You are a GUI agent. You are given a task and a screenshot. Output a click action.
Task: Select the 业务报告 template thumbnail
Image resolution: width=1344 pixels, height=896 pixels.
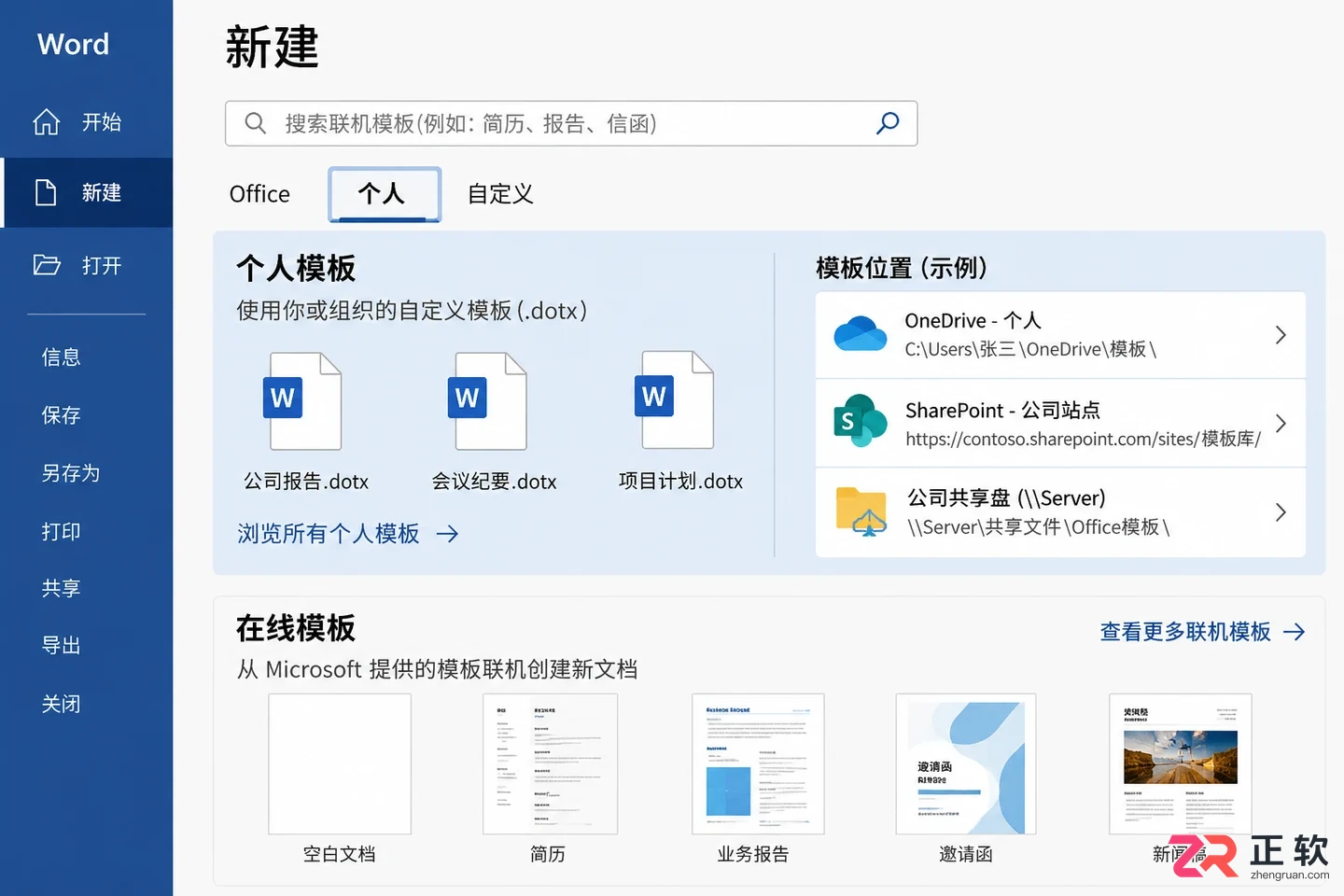click(758, 763)
